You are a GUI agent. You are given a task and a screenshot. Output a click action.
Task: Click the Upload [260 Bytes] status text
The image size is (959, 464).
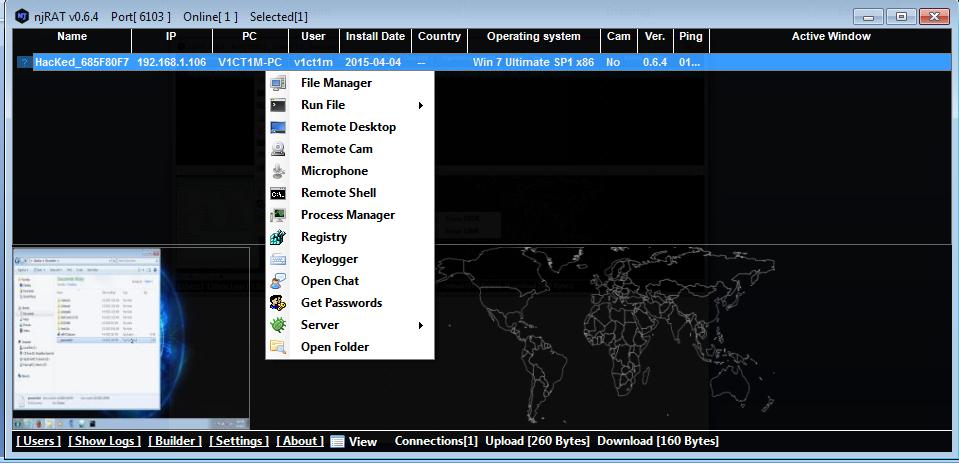(x=538, y=441)
